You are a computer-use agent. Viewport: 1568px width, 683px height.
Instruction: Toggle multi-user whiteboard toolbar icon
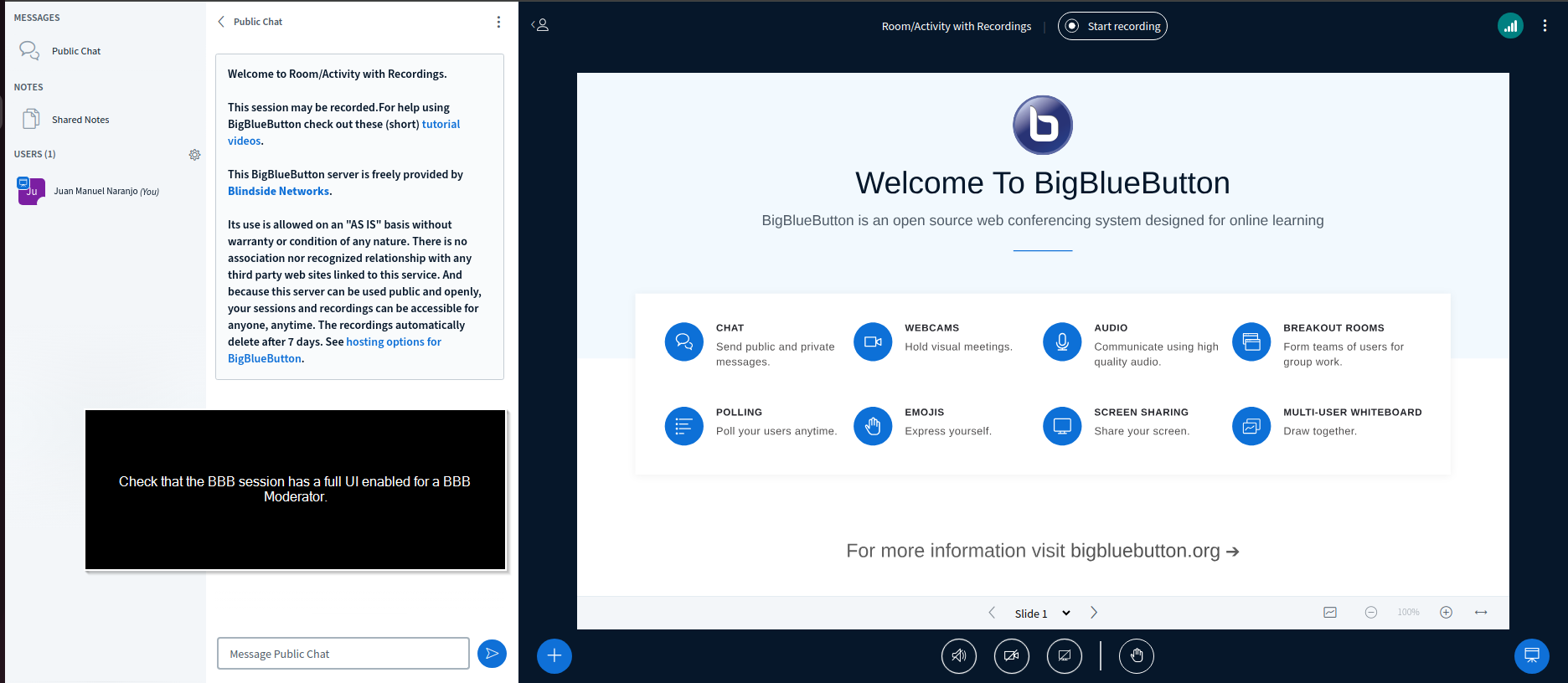click(x=1330, y=613)
